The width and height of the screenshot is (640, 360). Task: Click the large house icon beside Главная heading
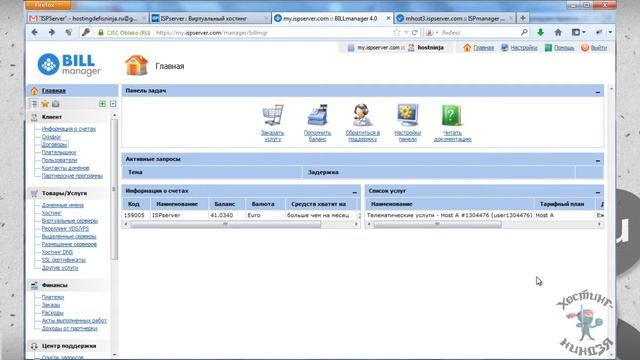coord(137,66)
